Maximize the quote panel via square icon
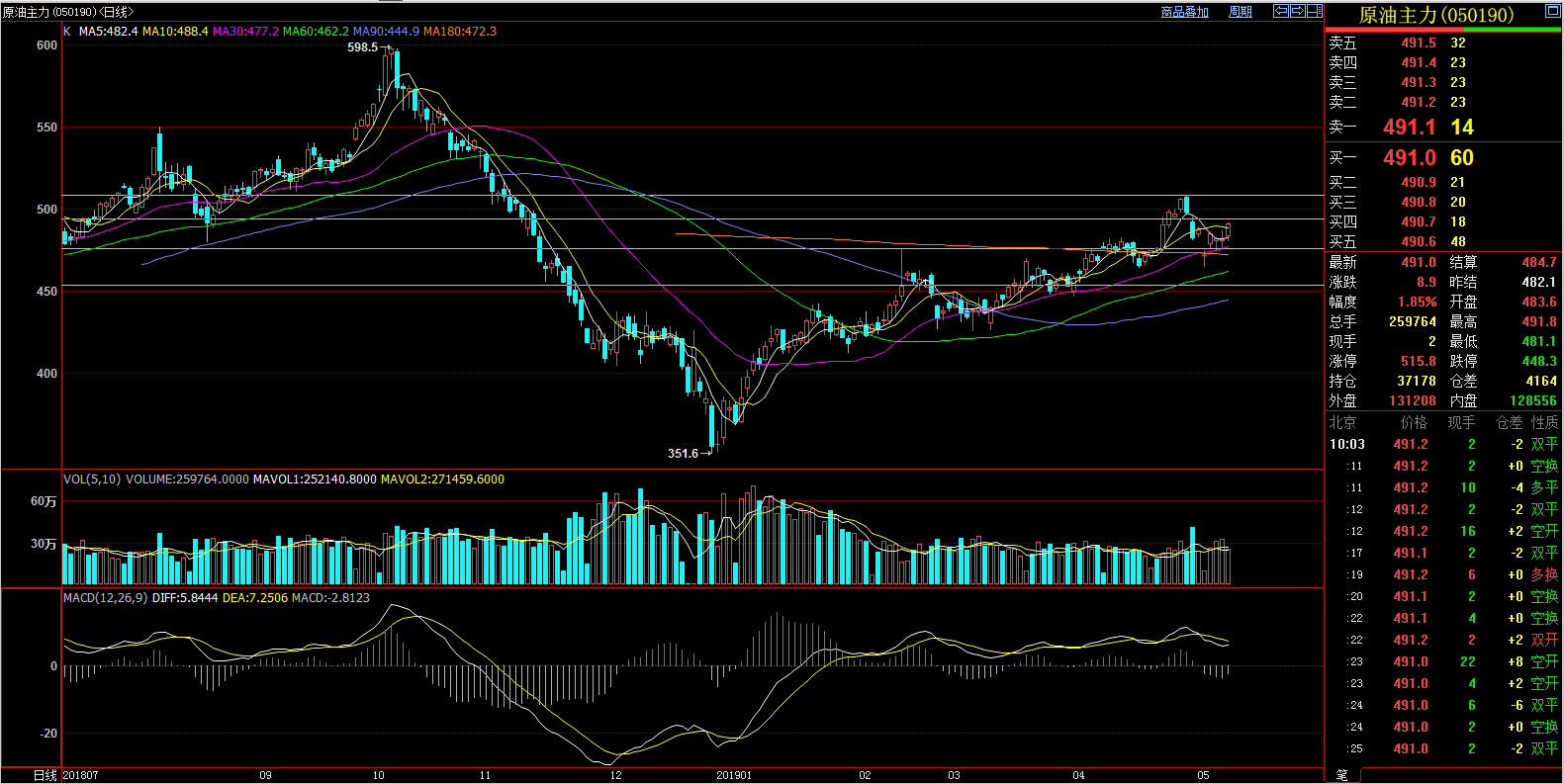Screen dimensions: 1564x784 click(1552, 12)
